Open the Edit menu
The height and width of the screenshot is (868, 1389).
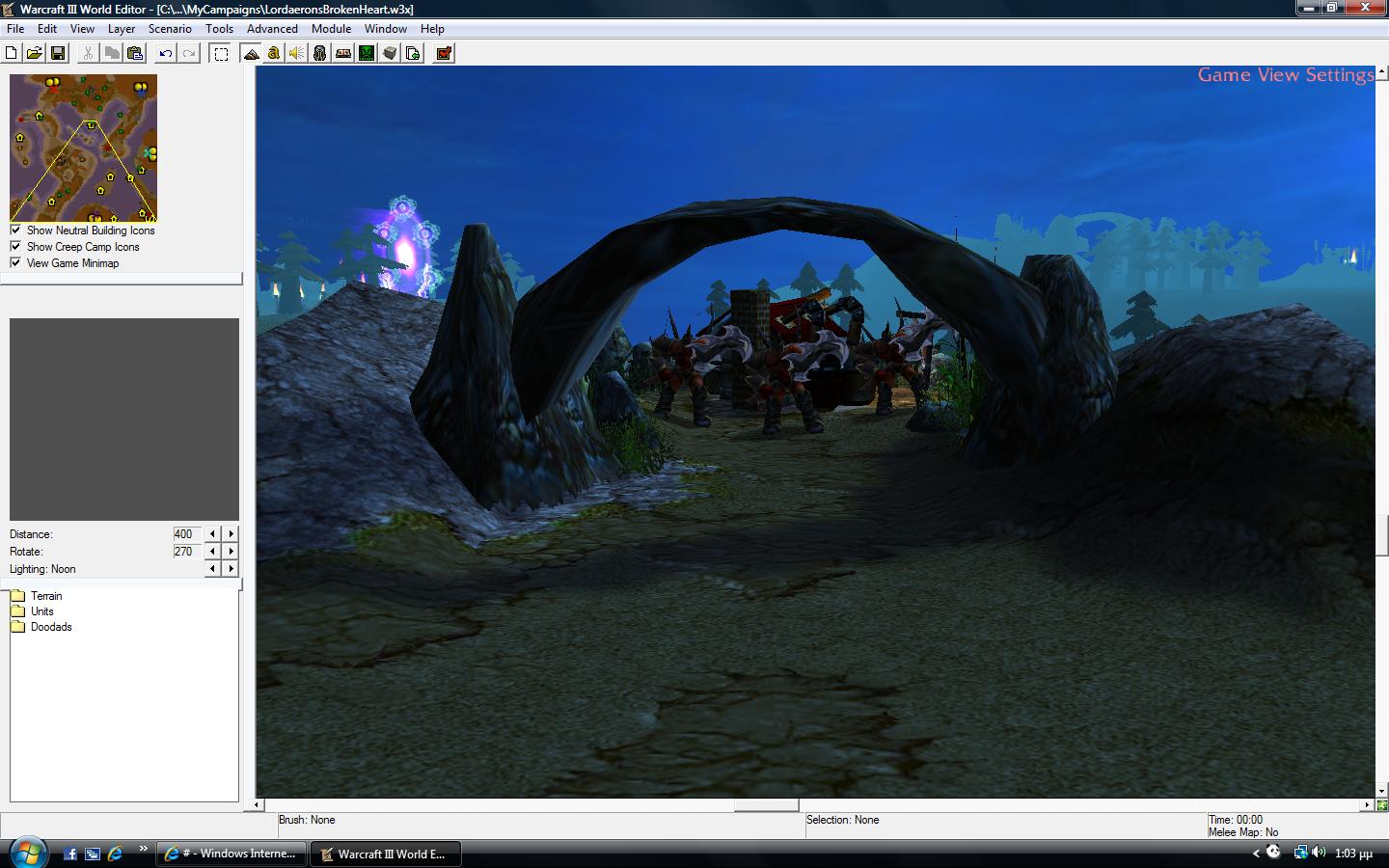click(47, 29)
